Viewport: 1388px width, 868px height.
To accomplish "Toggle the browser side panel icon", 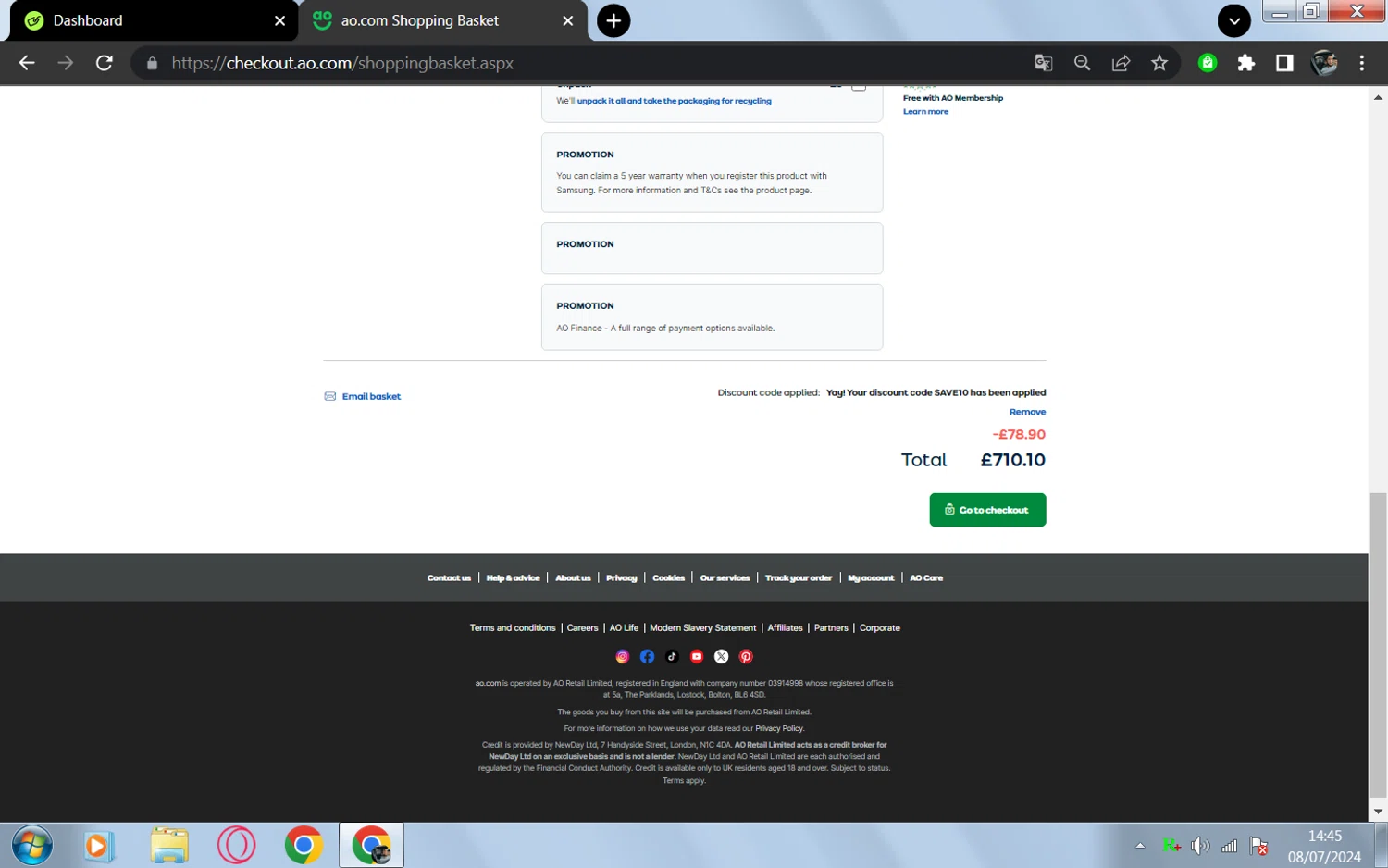I will click(1284, 63).
